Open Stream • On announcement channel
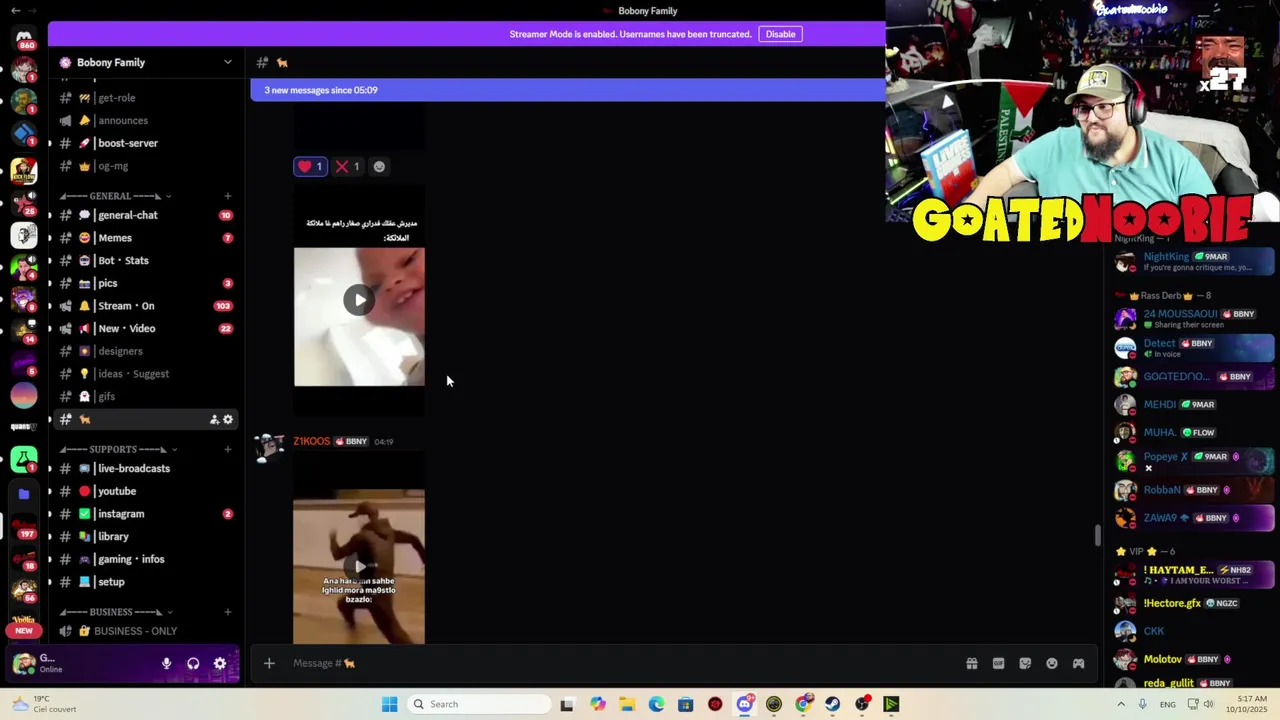This screenshot has width=1280, height=720. point(146,306)
